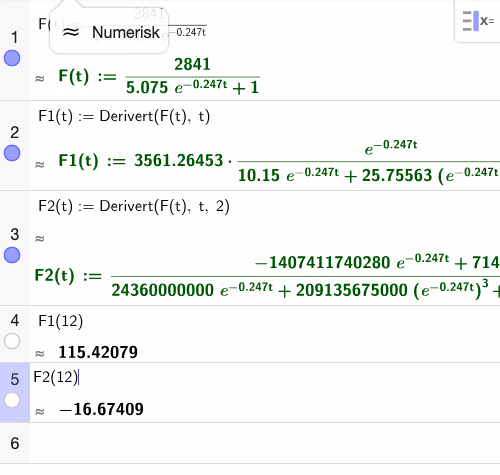Toggle empty visibility circle in row 4
This screenshot has width=500, height=475.
click(12, 341)
